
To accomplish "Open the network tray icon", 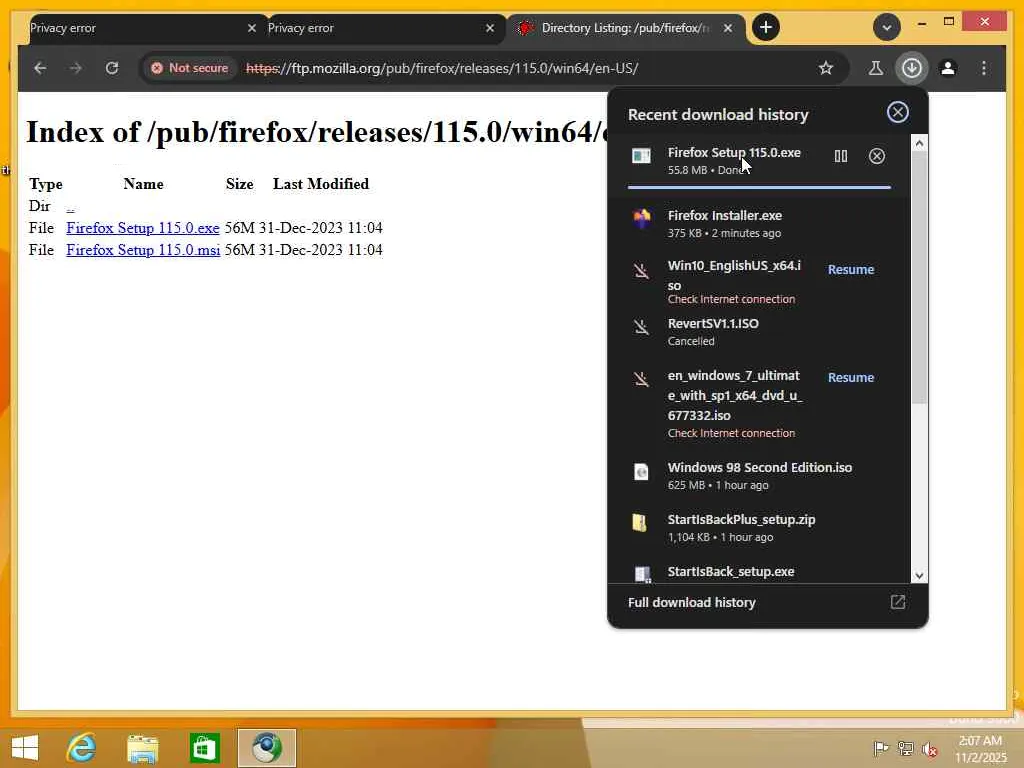I will pyautogui.click(x=905, y=748).
